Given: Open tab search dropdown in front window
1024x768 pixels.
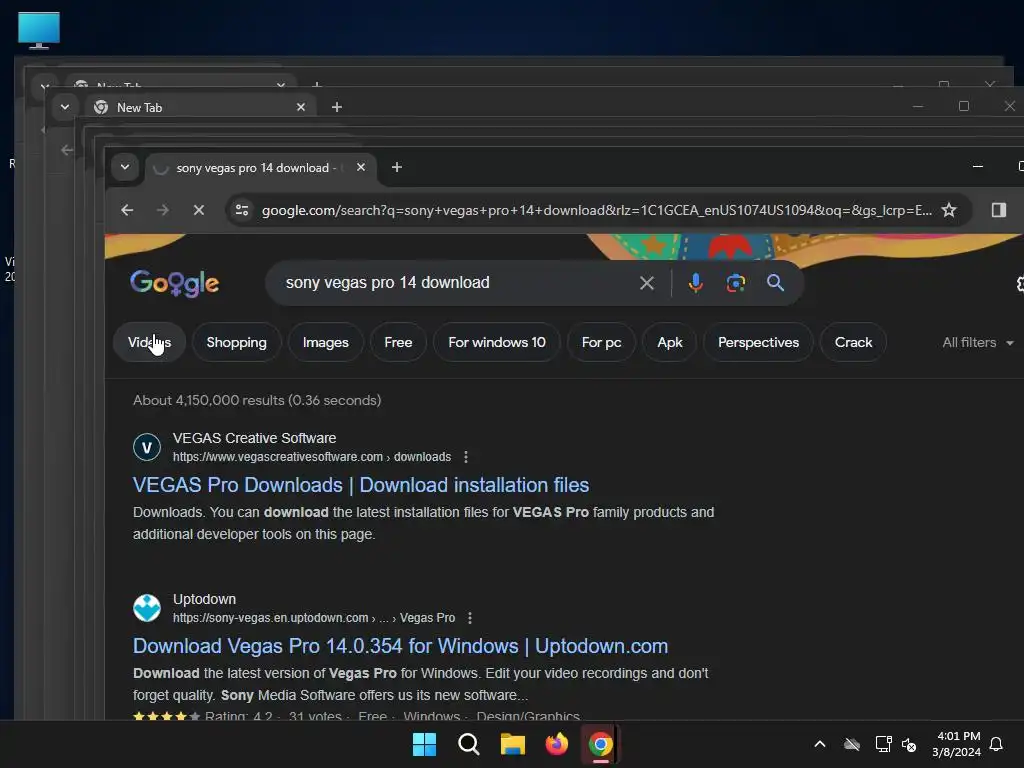Looking at the screenshot, I should pyautogui.click(x=125, y=167).
